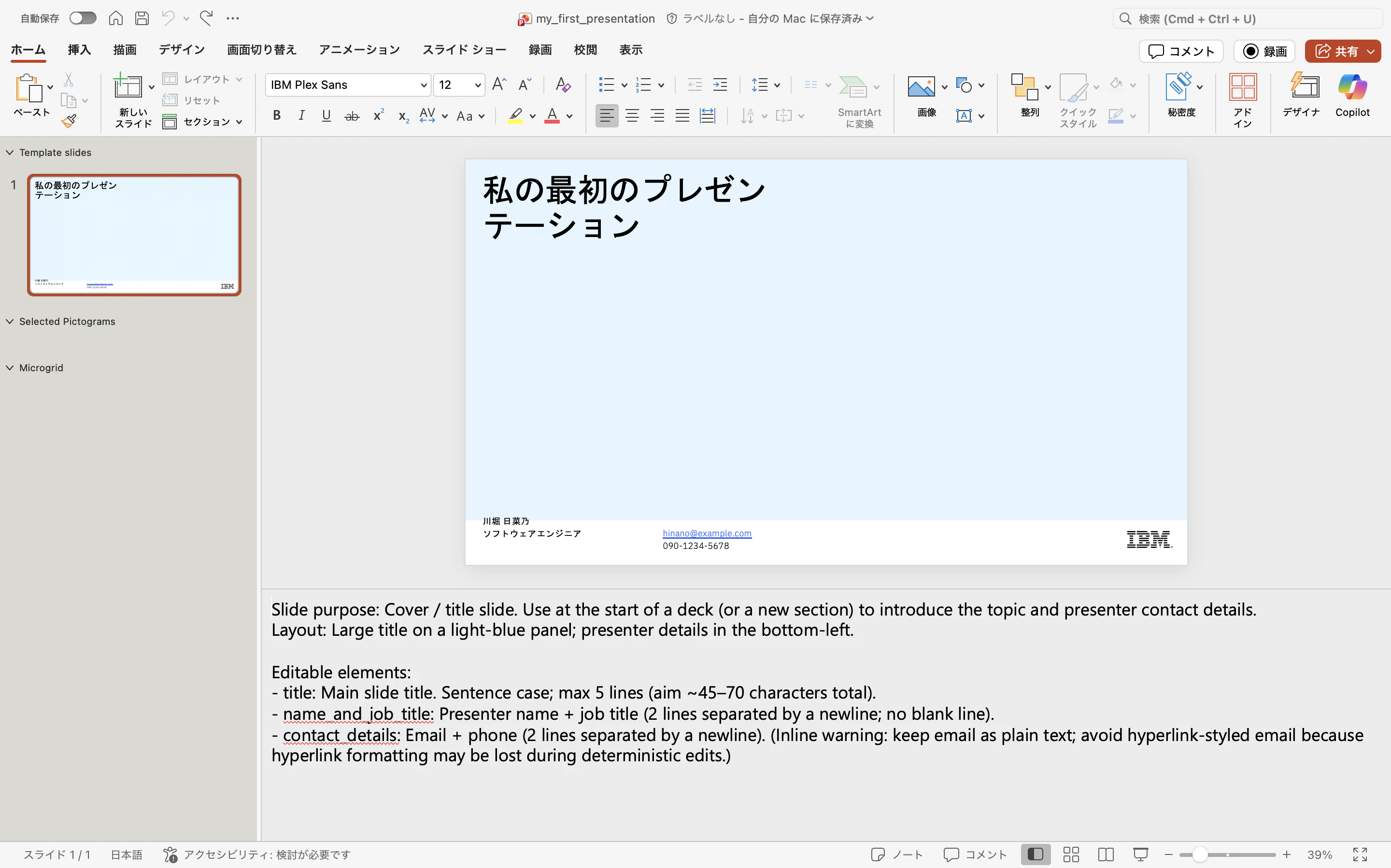Open the Slide Show (スライド ショー) tab
The width and height of the screenshot is (1391, 868).
click(x=464, y=50)
